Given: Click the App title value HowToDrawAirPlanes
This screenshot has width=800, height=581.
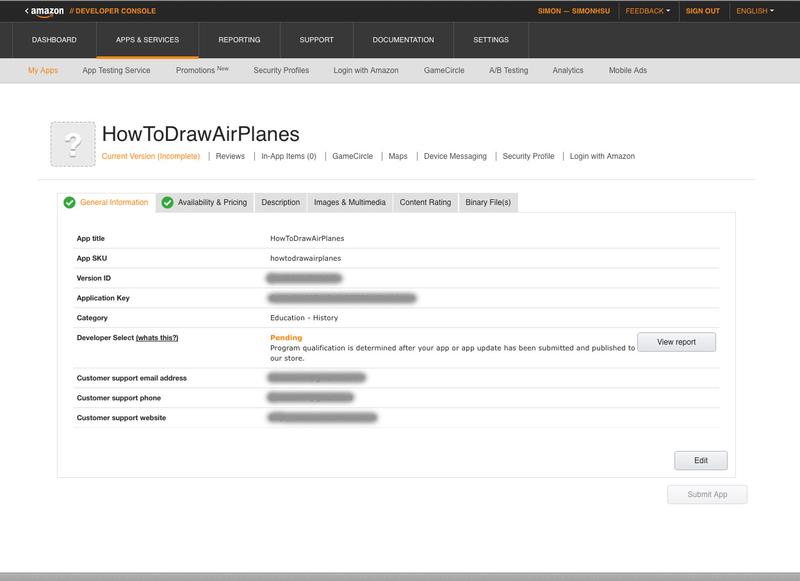Looking at the screenshot, I should click(307, 238).
